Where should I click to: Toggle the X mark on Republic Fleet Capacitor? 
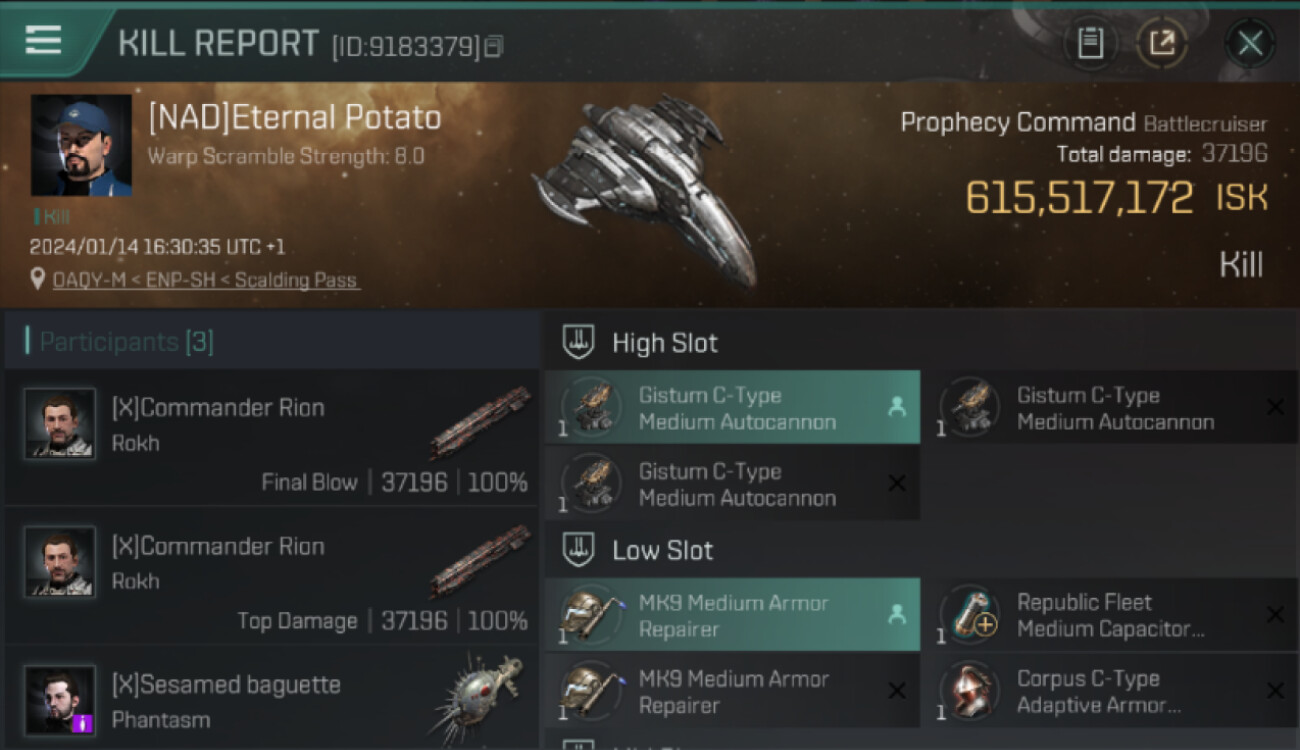1275,615
